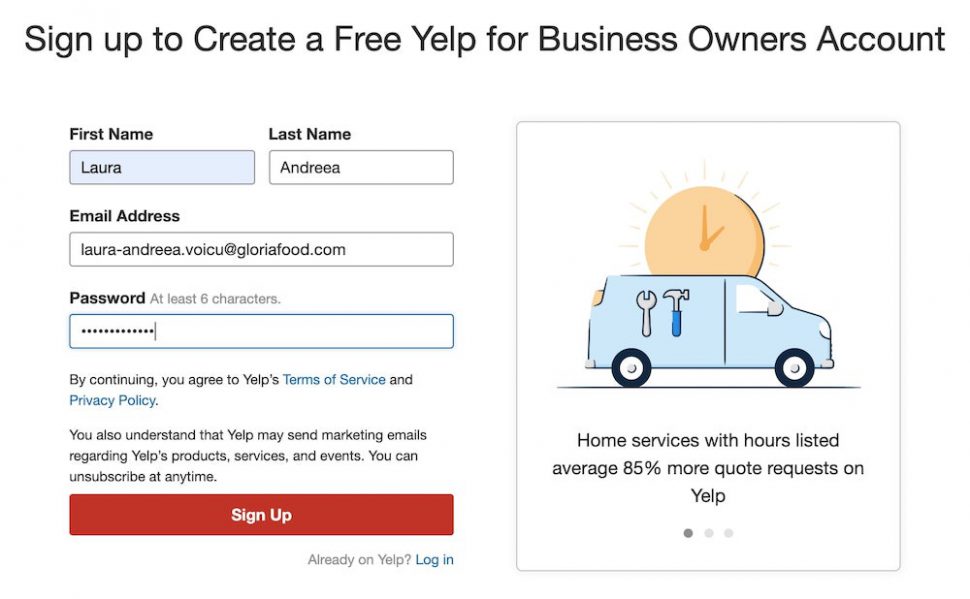Screen dimensions: 970x599
Task: Select the second carousel dot
Action: point(707,533)
